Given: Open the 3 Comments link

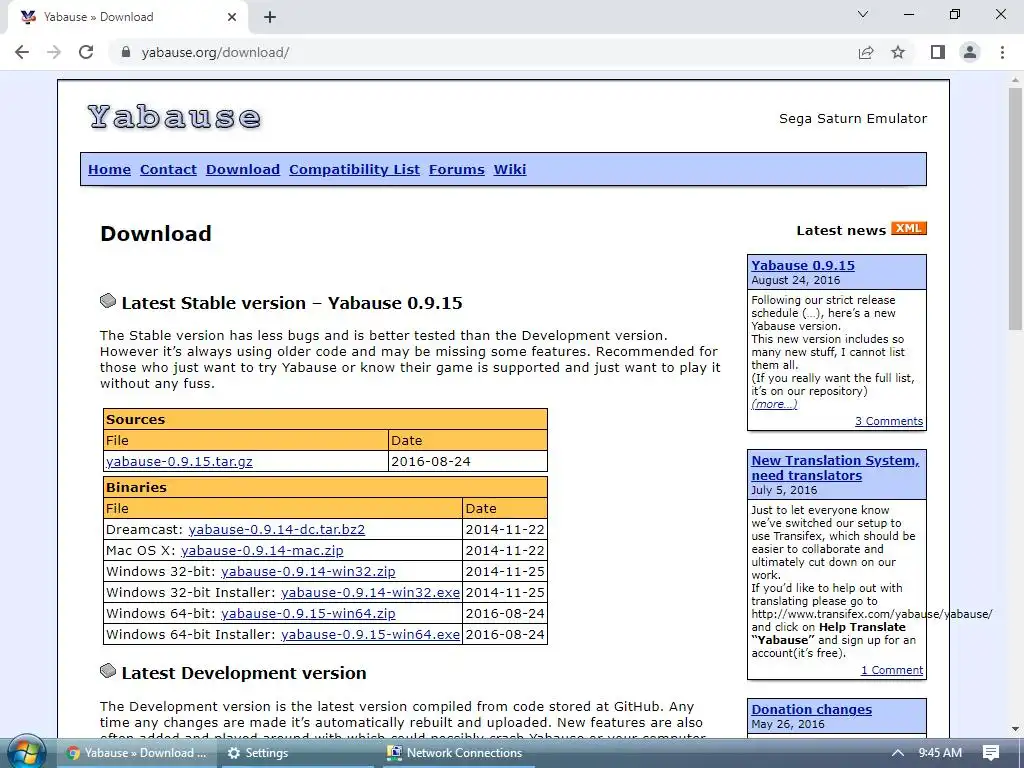Looking at the screenshot, I should click(x=889, y=421).
